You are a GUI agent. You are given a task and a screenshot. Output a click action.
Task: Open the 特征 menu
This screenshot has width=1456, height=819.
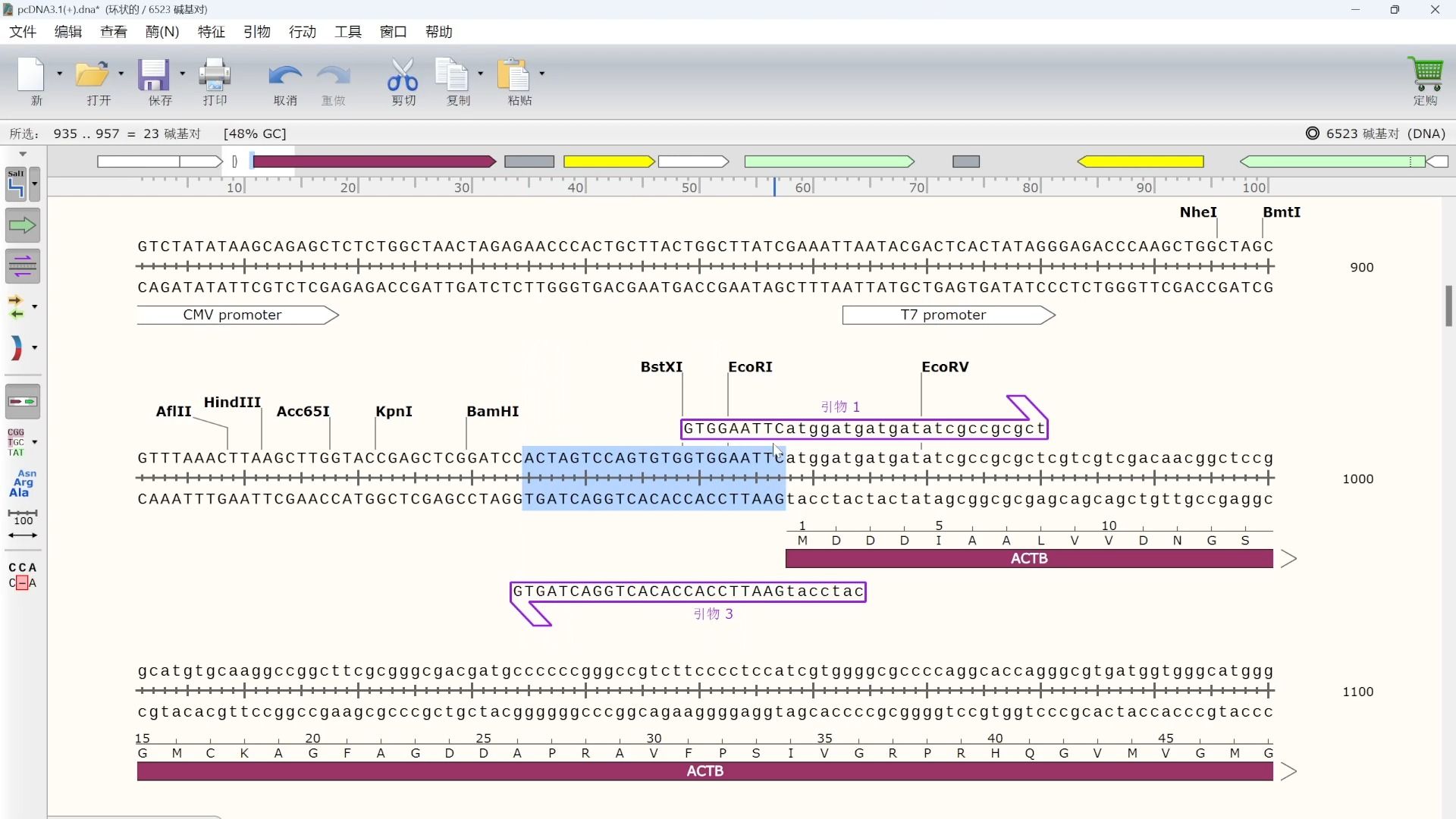(x=212, y=32)
